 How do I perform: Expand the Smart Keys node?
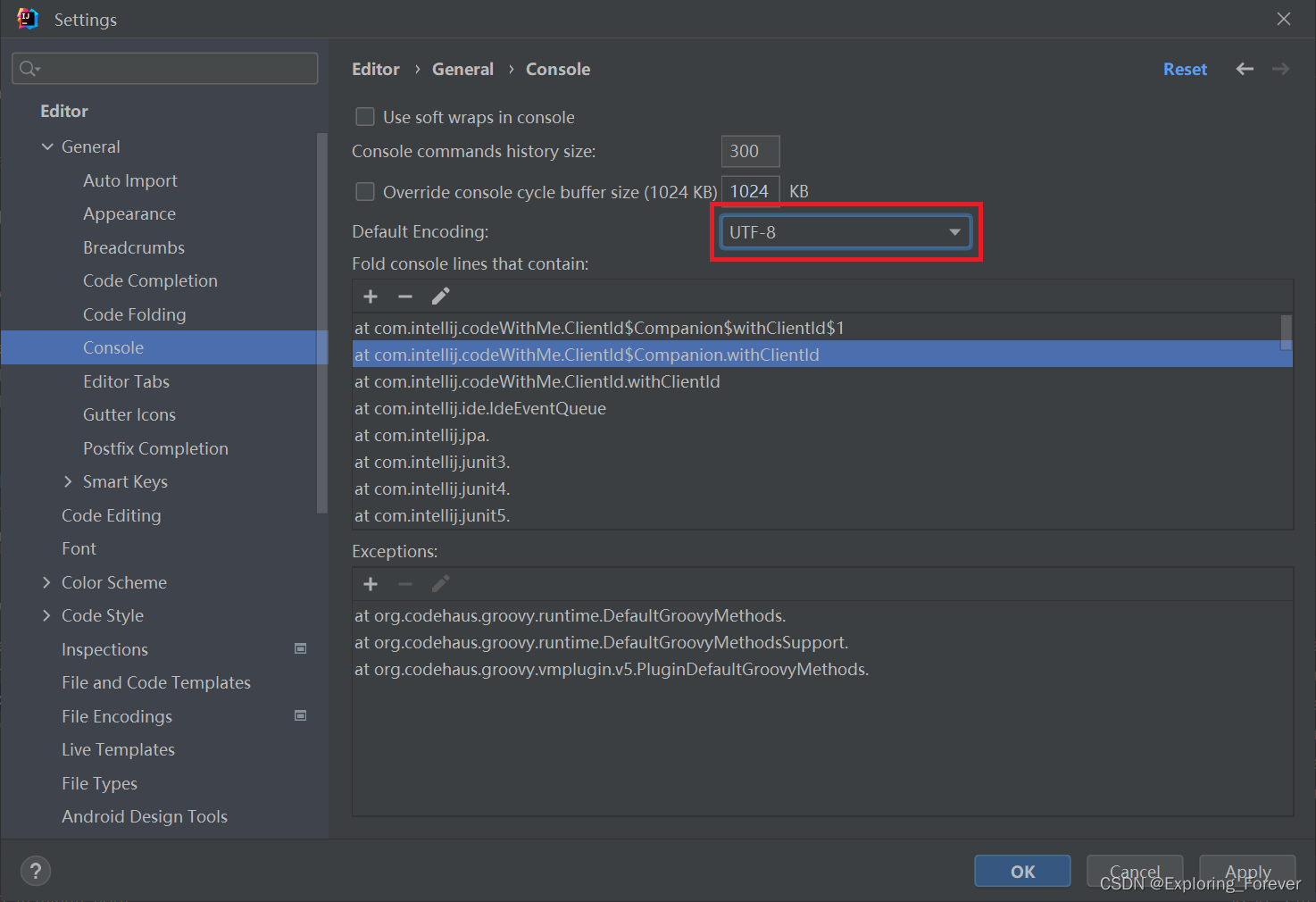[68, 481]
